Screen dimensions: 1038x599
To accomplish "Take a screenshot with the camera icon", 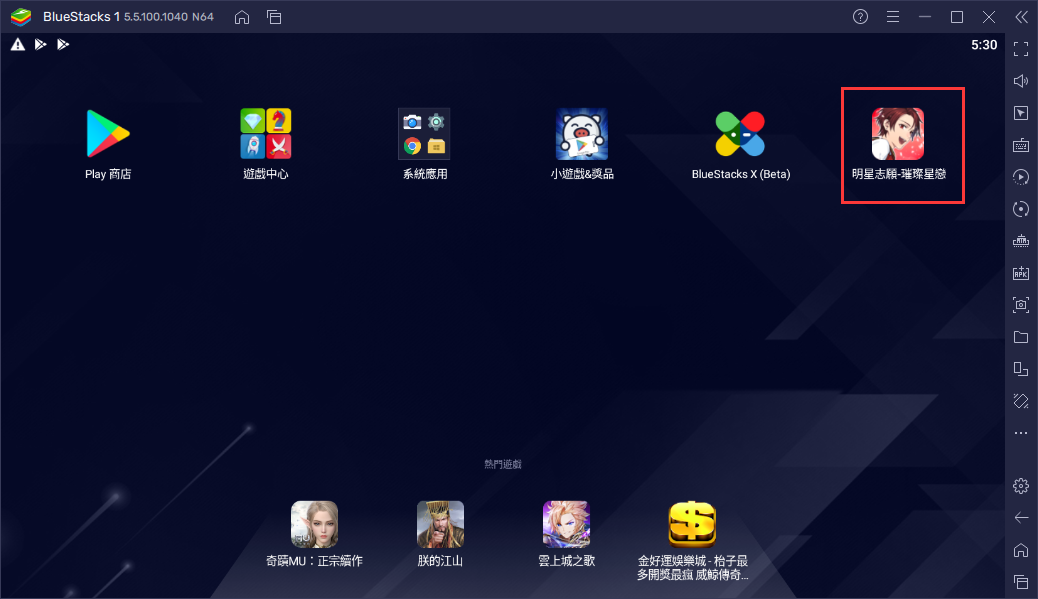I will (1021, 304).
